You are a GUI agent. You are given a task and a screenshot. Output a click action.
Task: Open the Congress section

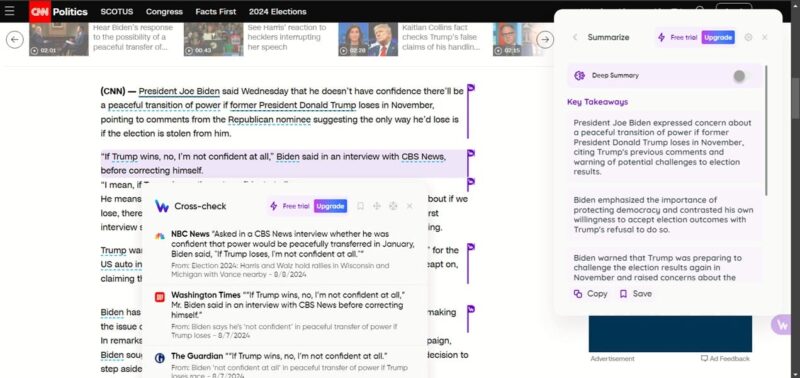coord(164,11)
